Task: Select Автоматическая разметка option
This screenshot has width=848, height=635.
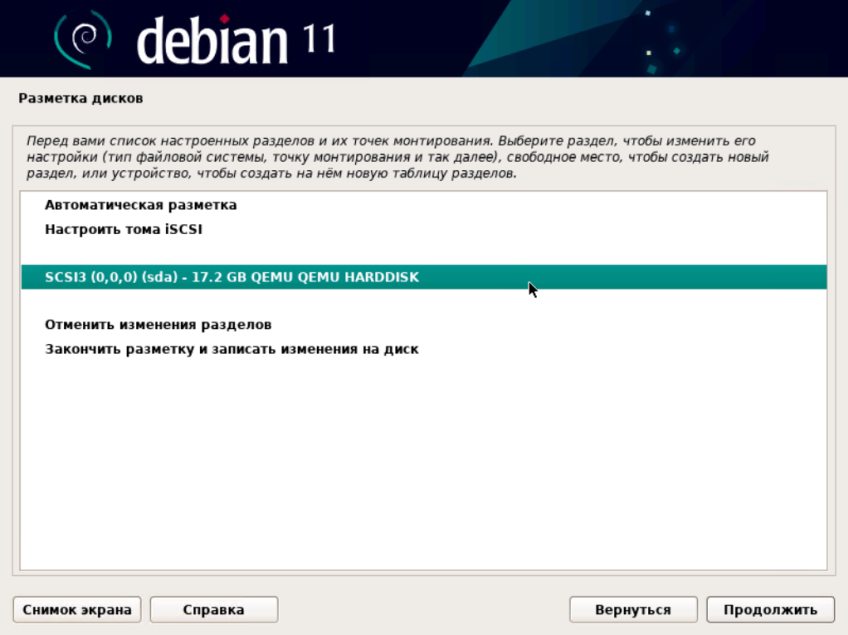Action: (424, 205)
